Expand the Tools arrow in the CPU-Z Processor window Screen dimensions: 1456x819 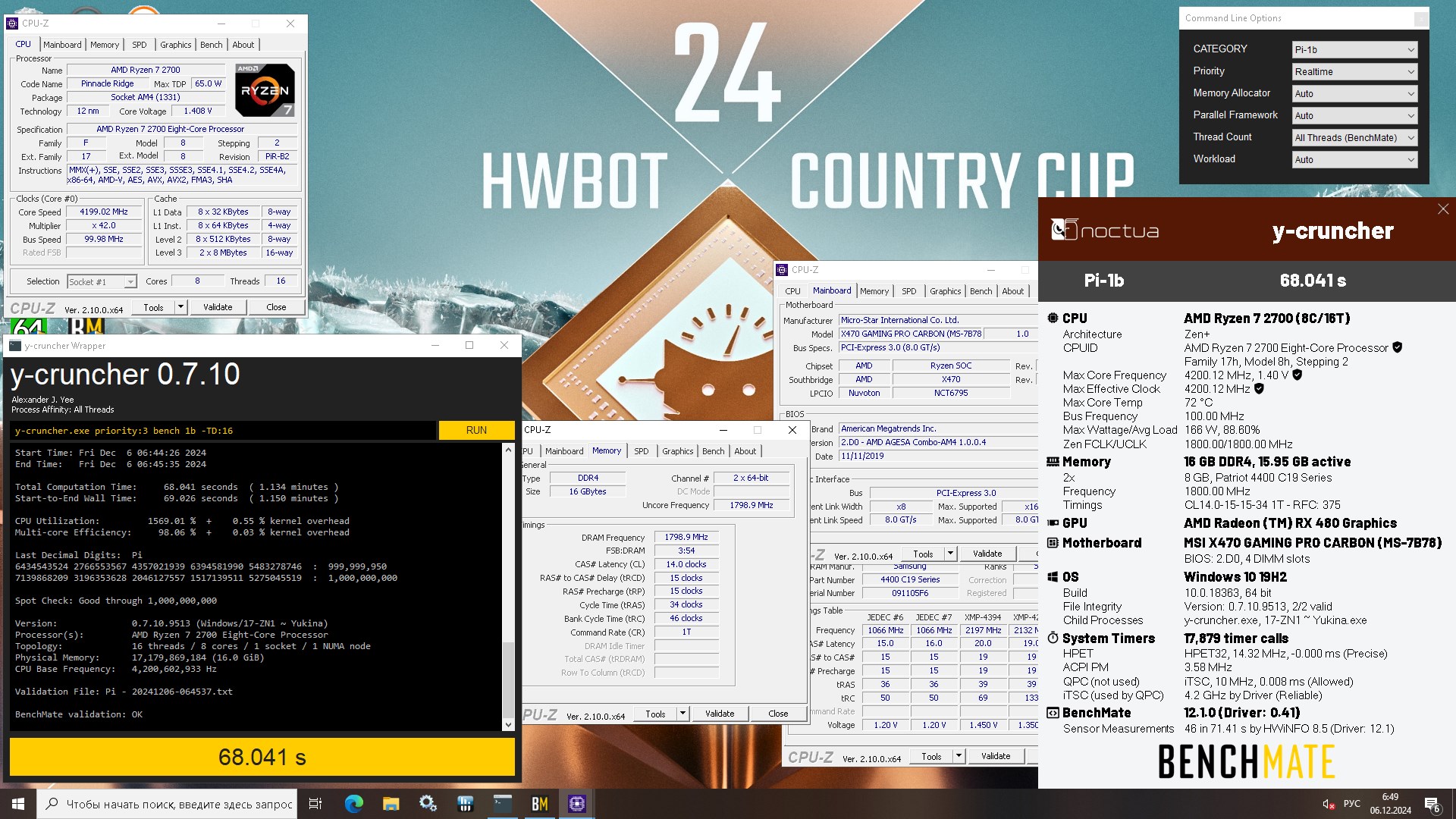(x=180, y=307)
